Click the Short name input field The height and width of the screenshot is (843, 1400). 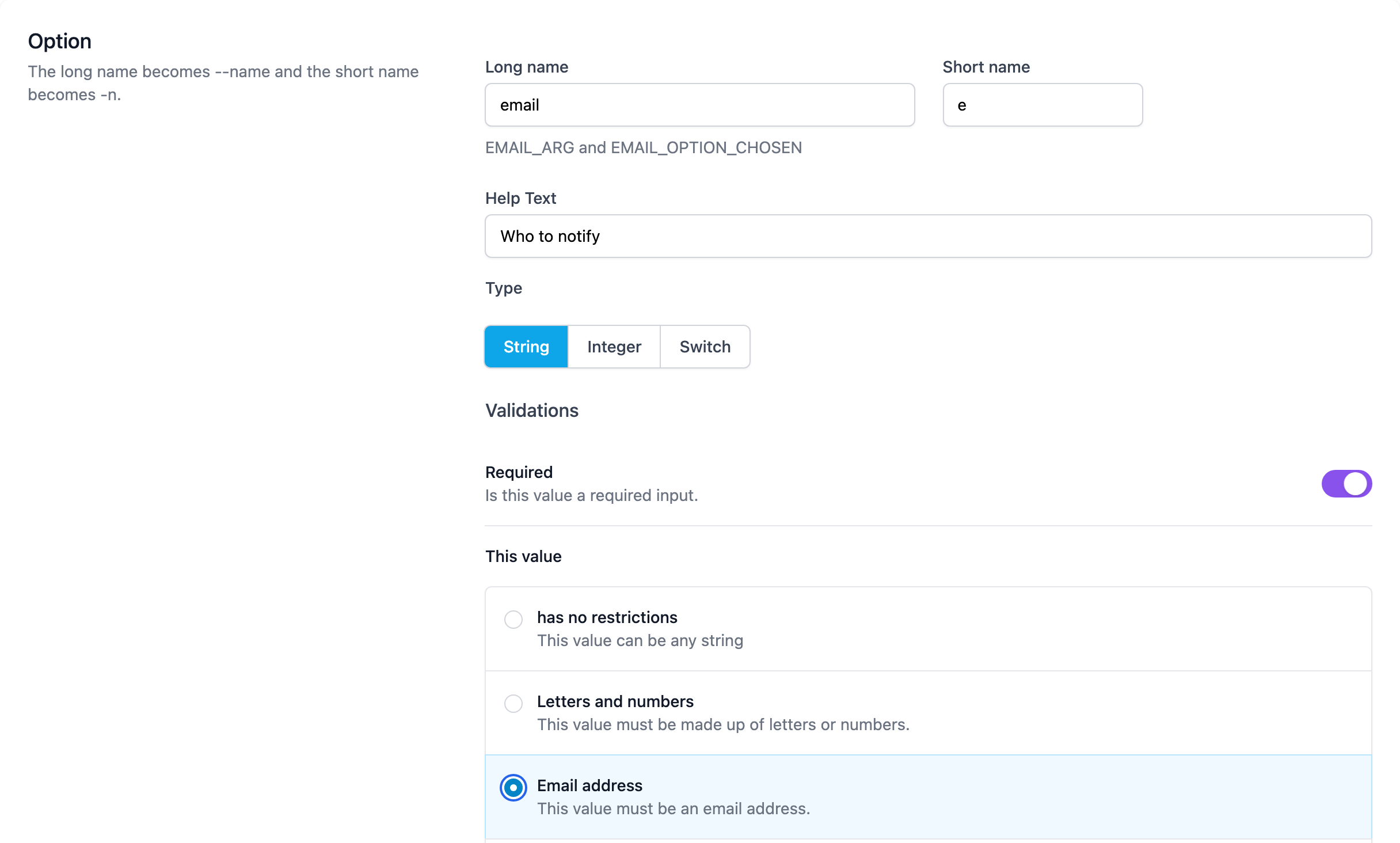[x=1043, y=105]
